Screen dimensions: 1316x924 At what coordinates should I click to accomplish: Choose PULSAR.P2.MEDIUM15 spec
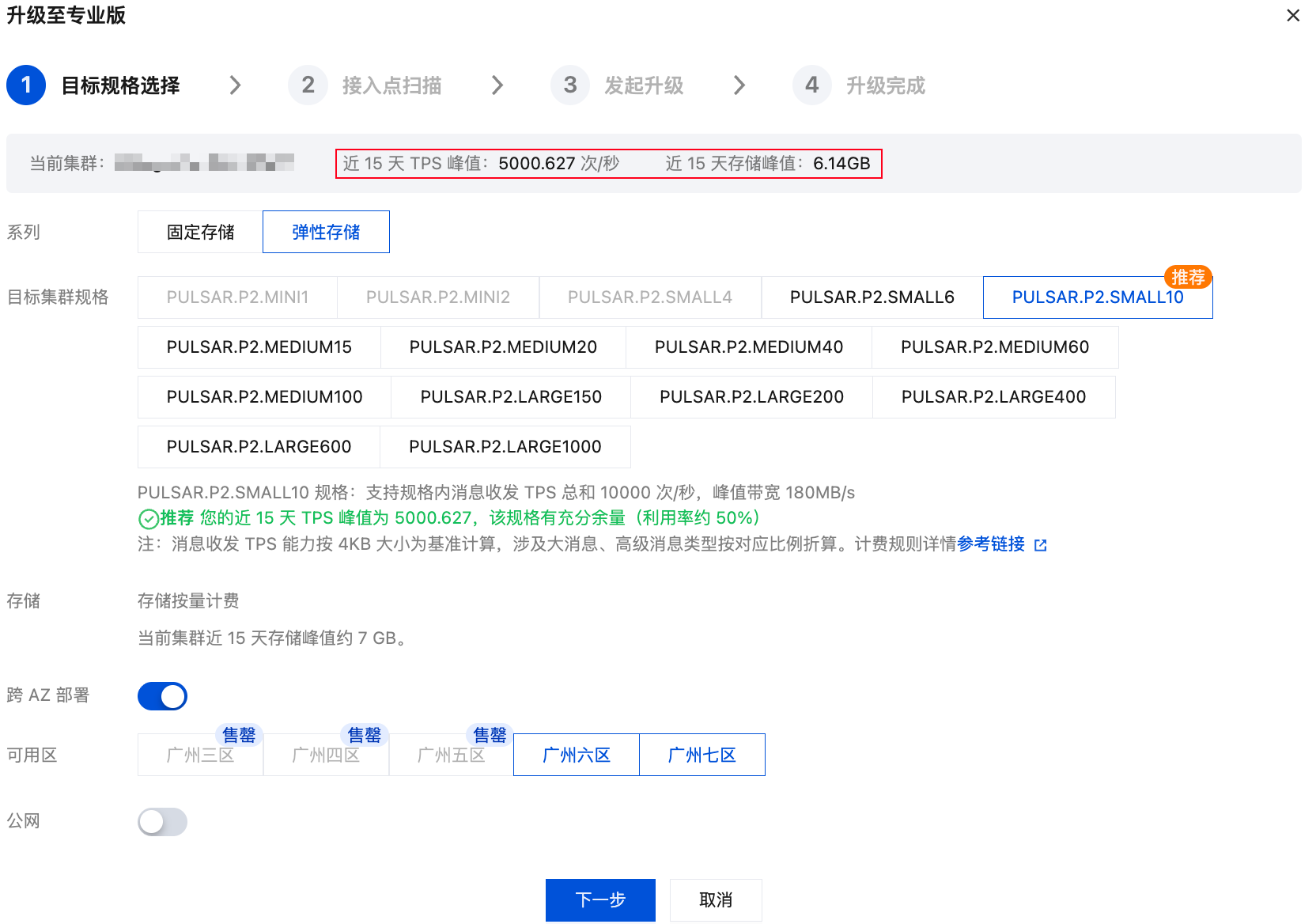point(259,347)
